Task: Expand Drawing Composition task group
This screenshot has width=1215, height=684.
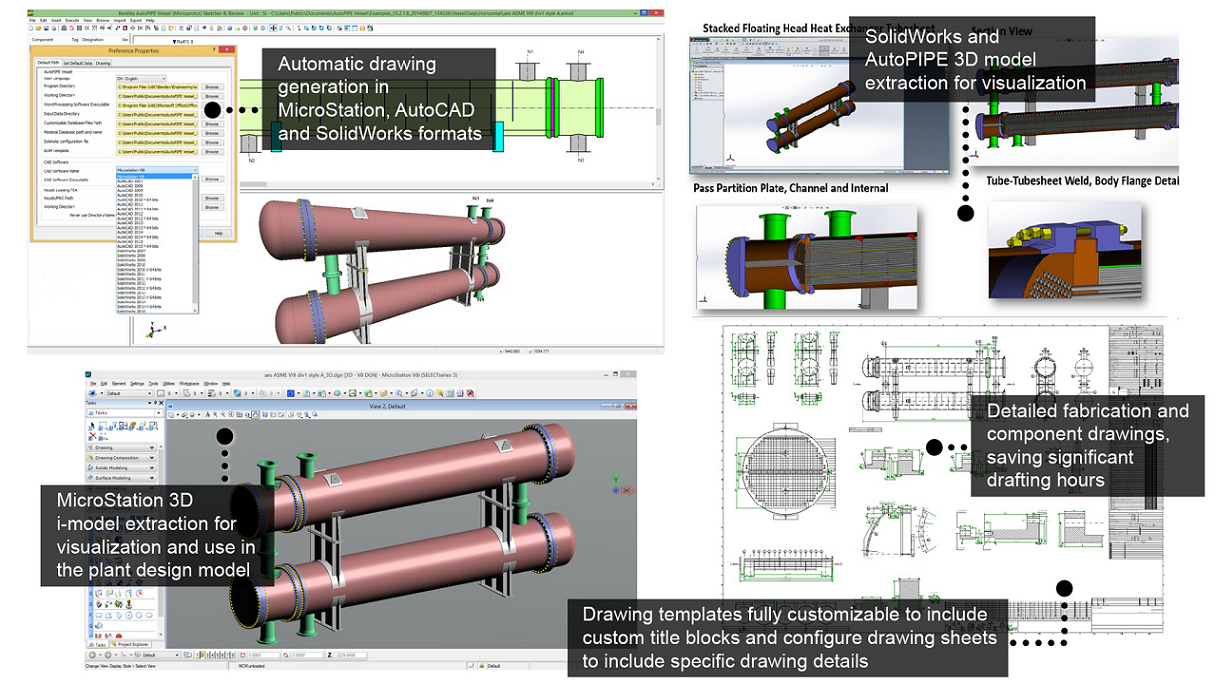Action: (121, 458)
